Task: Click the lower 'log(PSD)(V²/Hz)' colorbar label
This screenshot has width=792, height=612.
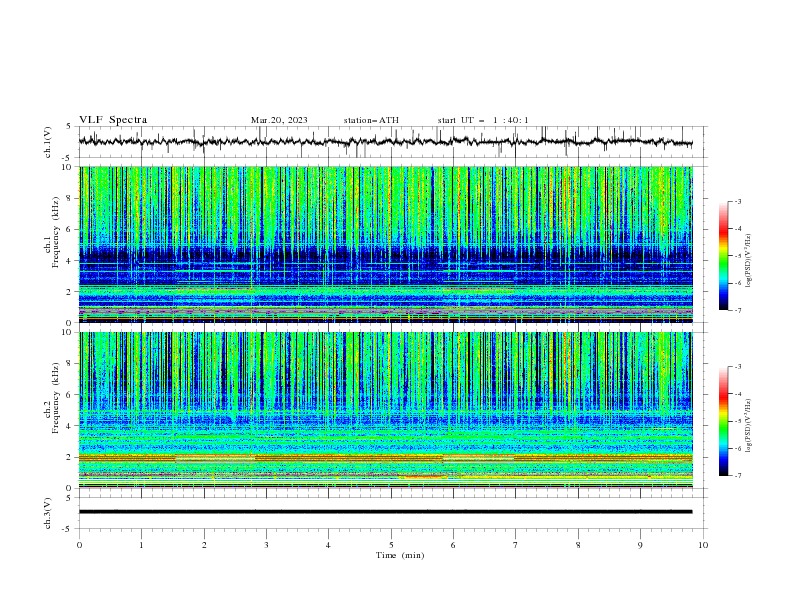Action: click(749, 425)
